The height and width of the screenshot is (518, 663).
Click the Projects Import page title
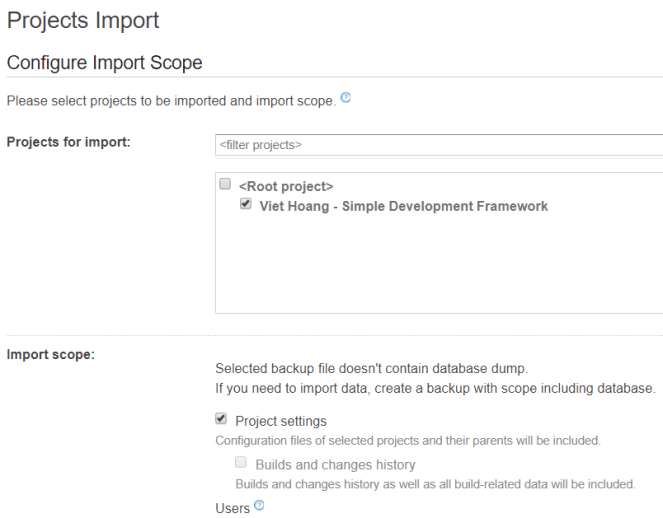[x=83, y=20]
